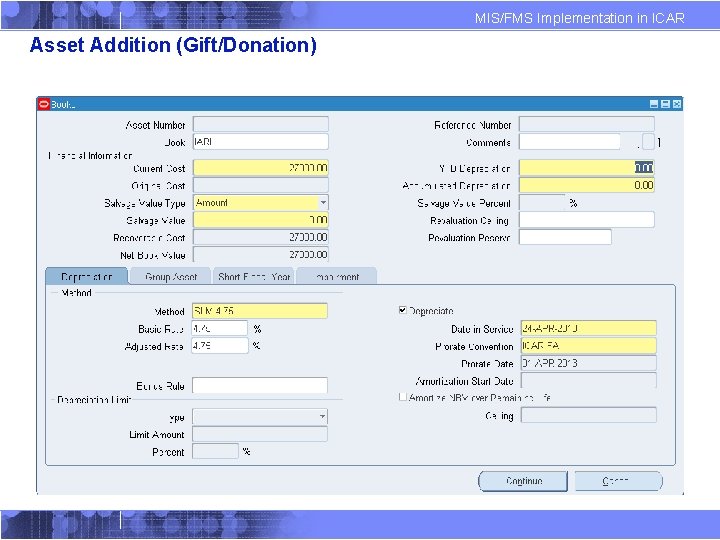Screen dimensions: 720x540
Task: Click the Net Book Value field
Action: coord(261,254)
